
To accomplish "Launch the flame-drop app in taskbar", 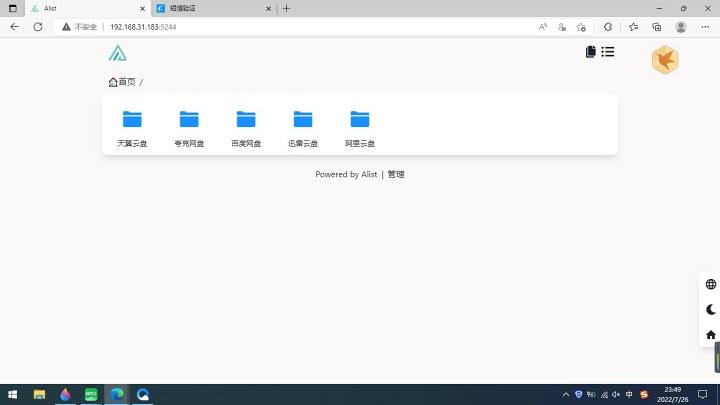I will pos(65,394).
